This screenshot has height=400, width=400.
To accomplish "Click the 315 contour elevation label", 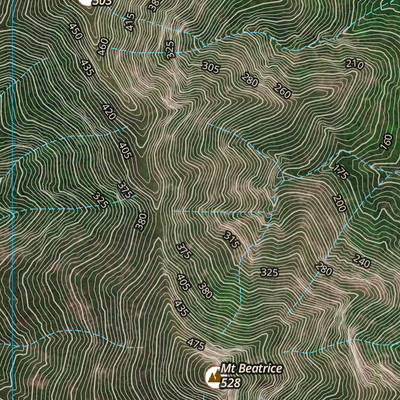I will point(231,240).
